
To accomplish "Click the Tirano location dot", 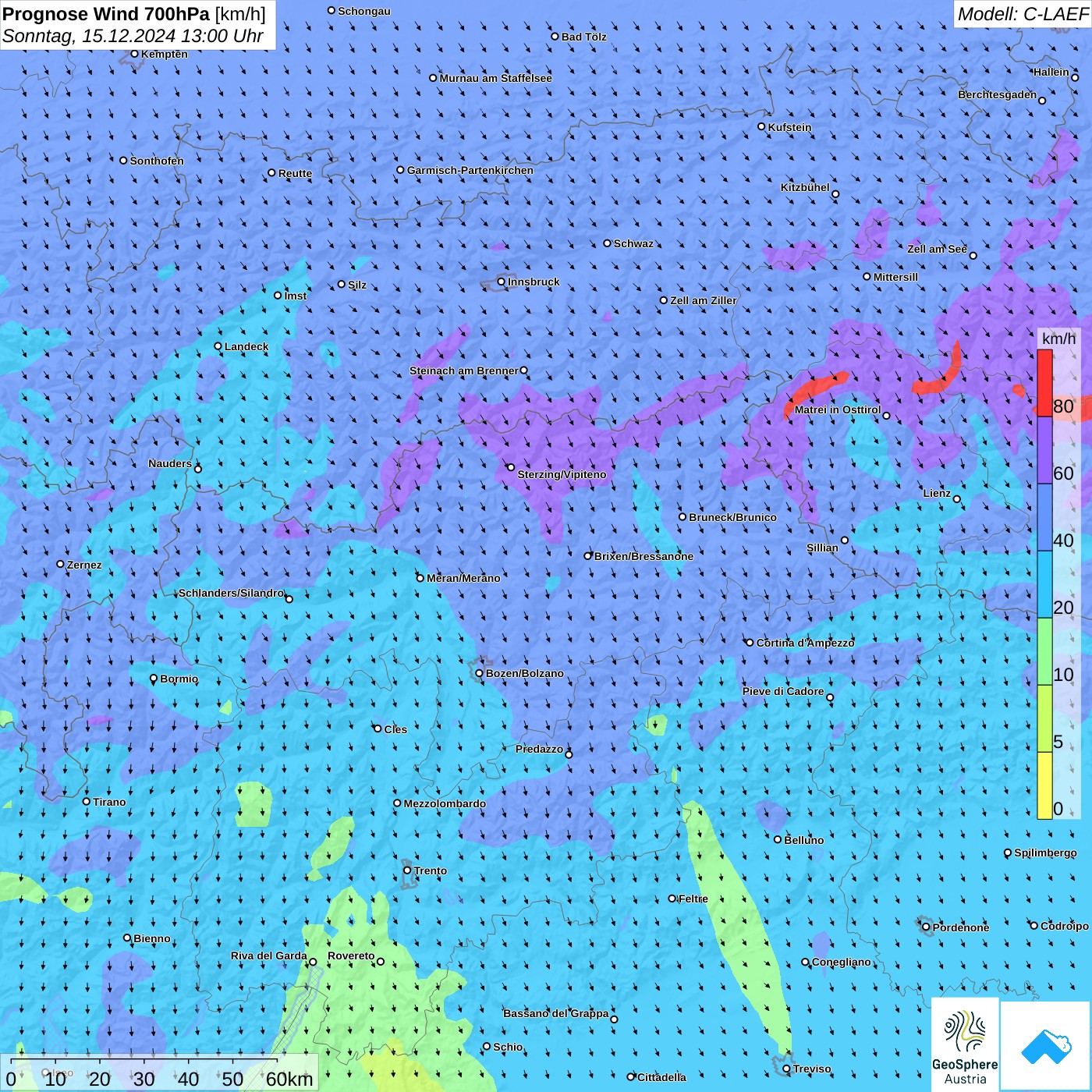I will tap(87, 801).
